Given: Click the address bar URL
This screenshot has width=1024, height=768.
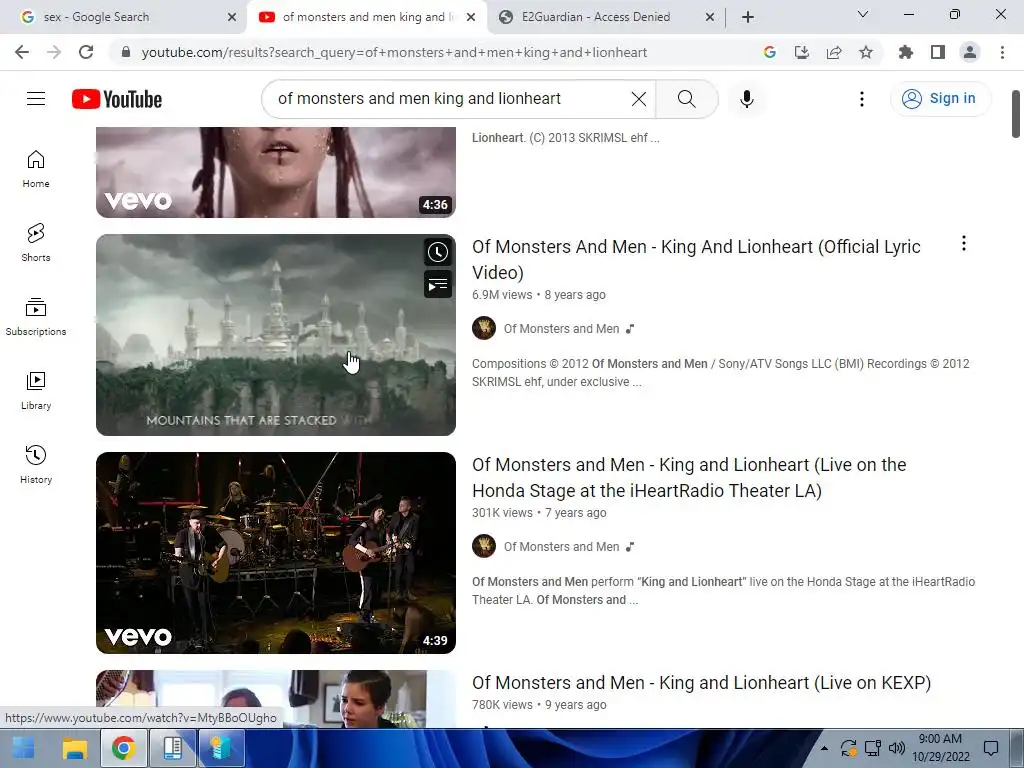Looking at the screenshot, I should click(x=394, y=52).
